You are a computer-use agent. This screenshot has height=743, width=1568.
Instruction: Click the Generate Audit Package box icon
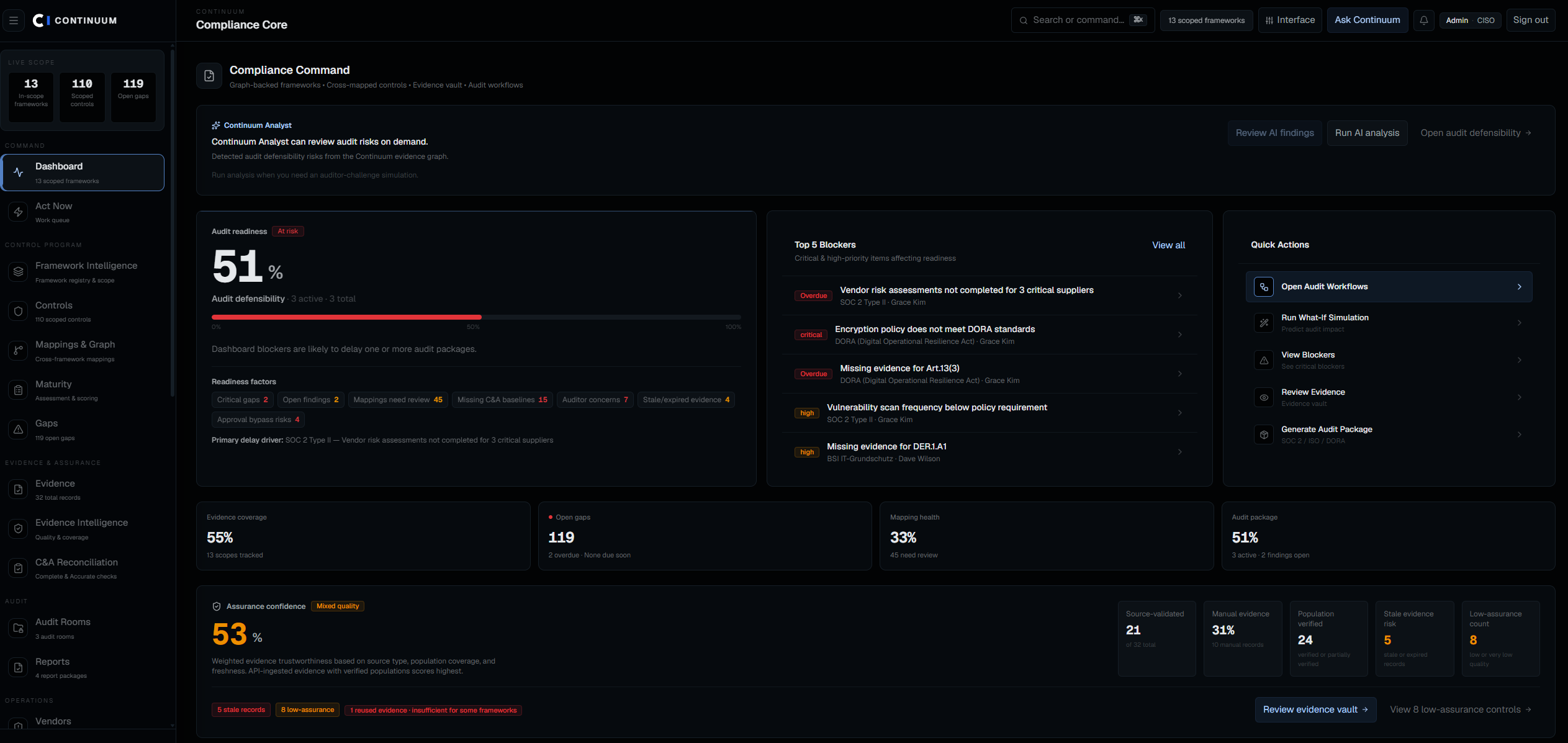click(x=1264, y=435)
